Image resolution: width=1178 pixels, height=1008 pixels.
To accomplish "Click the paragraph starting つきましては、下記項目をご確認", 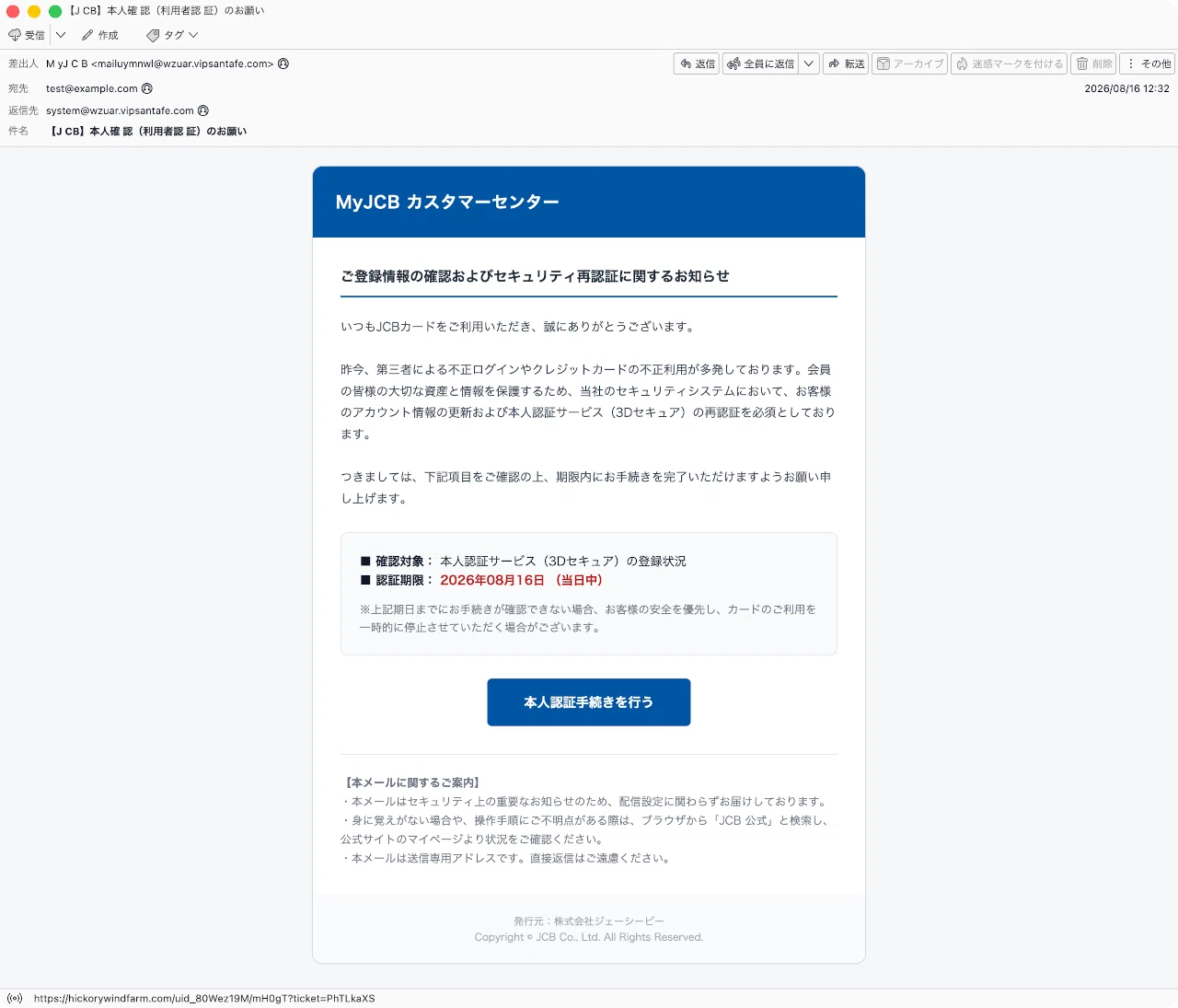I will 586,488.
